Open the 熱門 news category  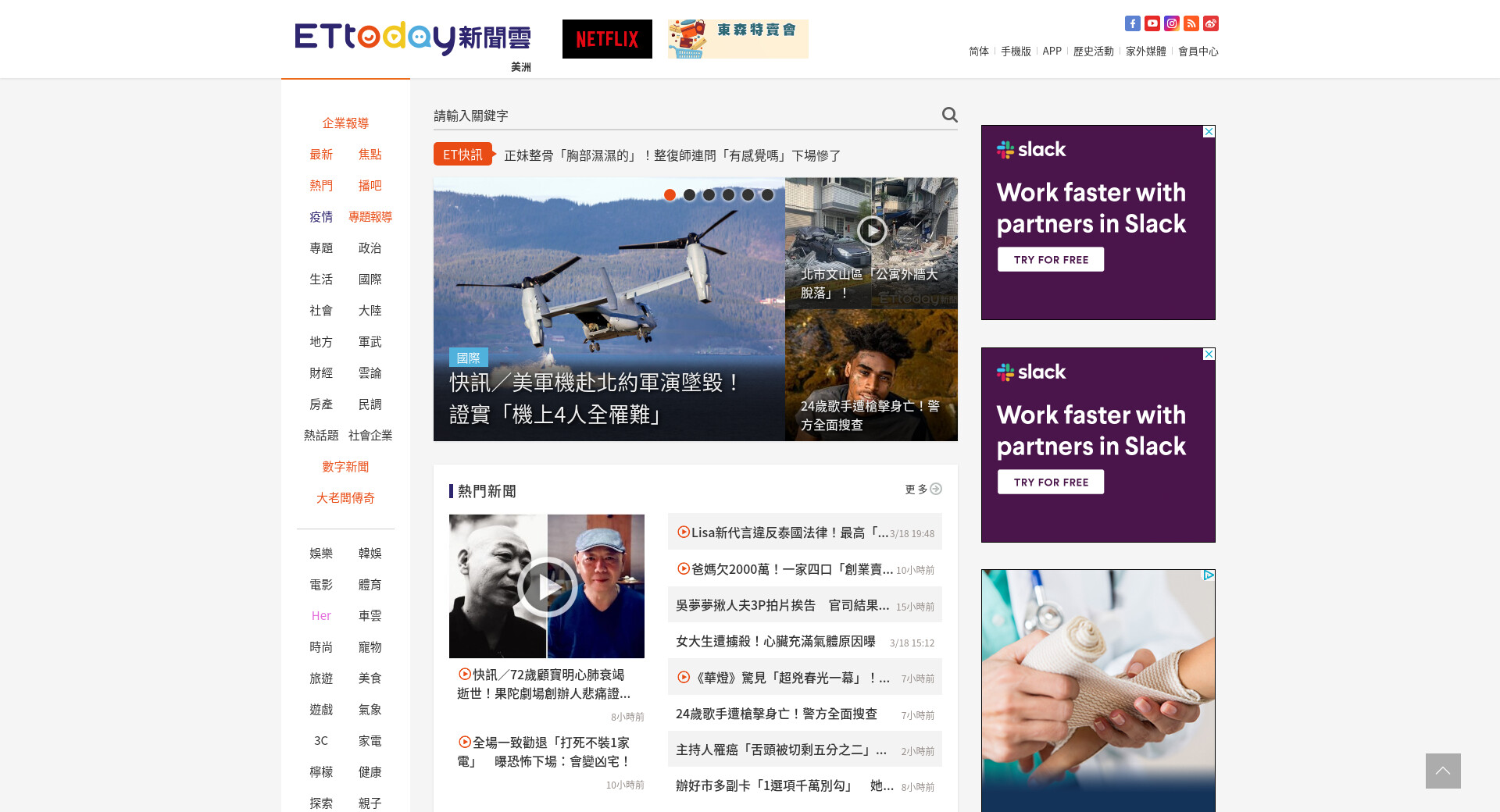pyautogui.click(x=321, y=186)
